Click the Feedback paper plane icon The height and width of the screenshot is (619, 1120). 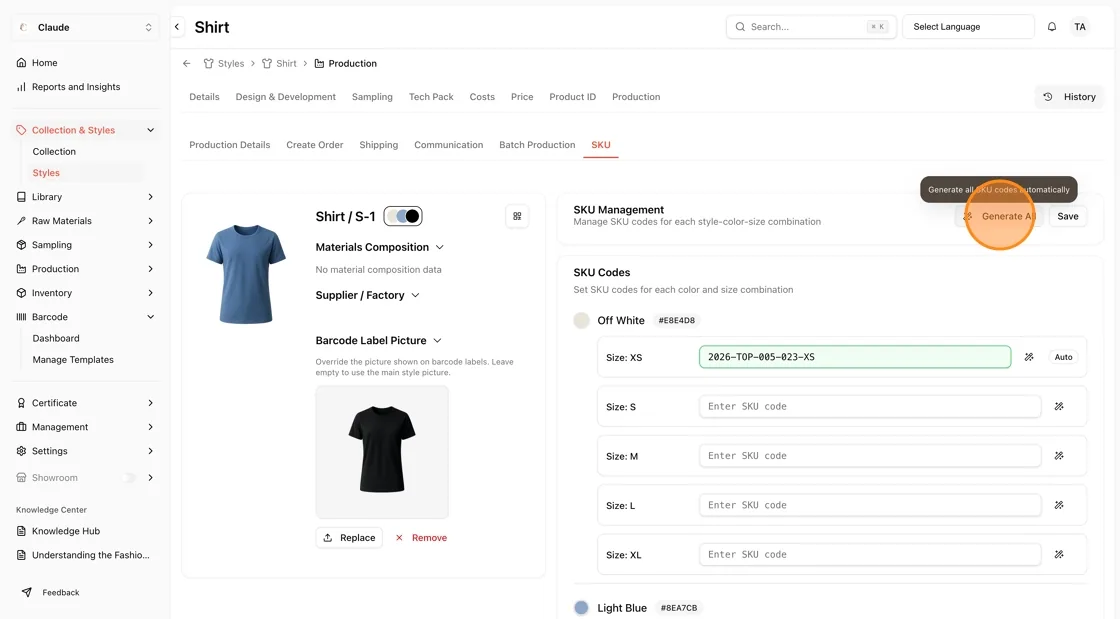click(x=26, y=593)
